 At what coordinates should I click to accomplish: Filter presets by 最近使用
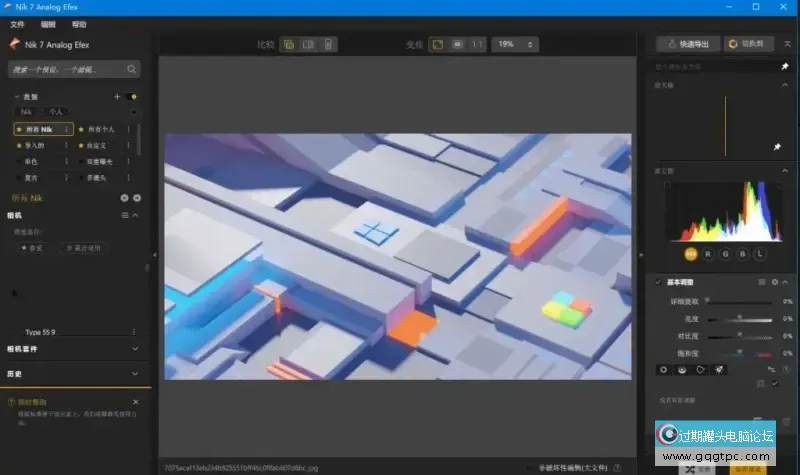pyautogui.click(x=84, y=248)
